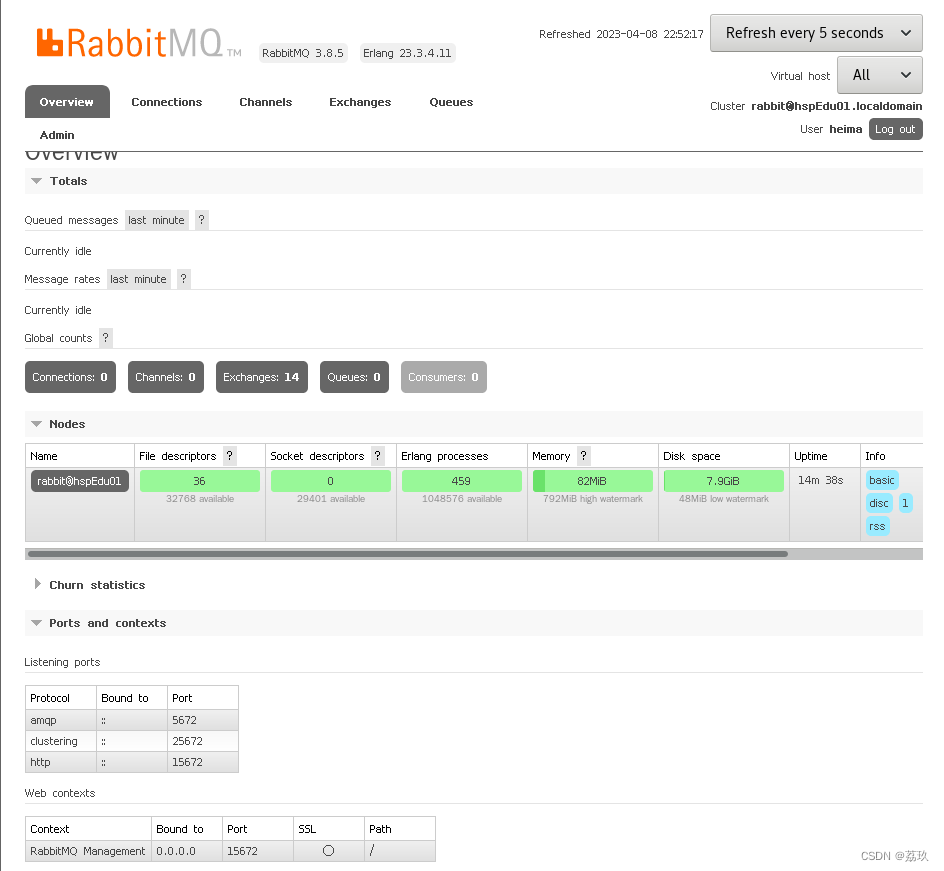Click the Log out button

pos(895,128)
